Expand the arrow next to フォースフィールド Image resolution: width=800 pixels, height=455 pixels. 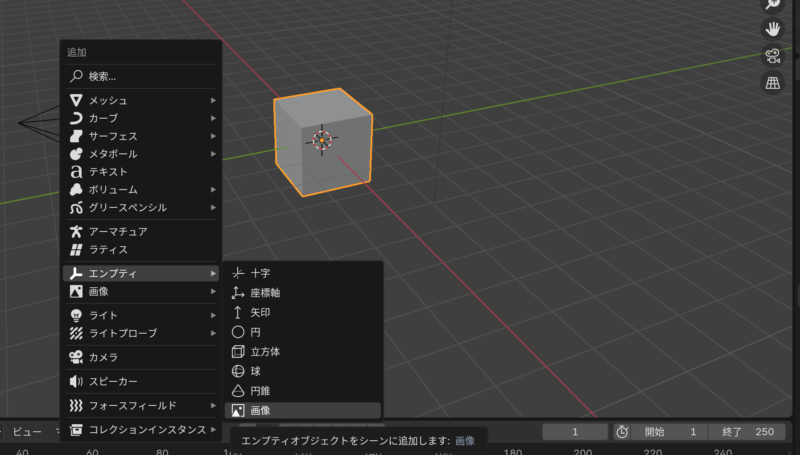click(213, 406)
